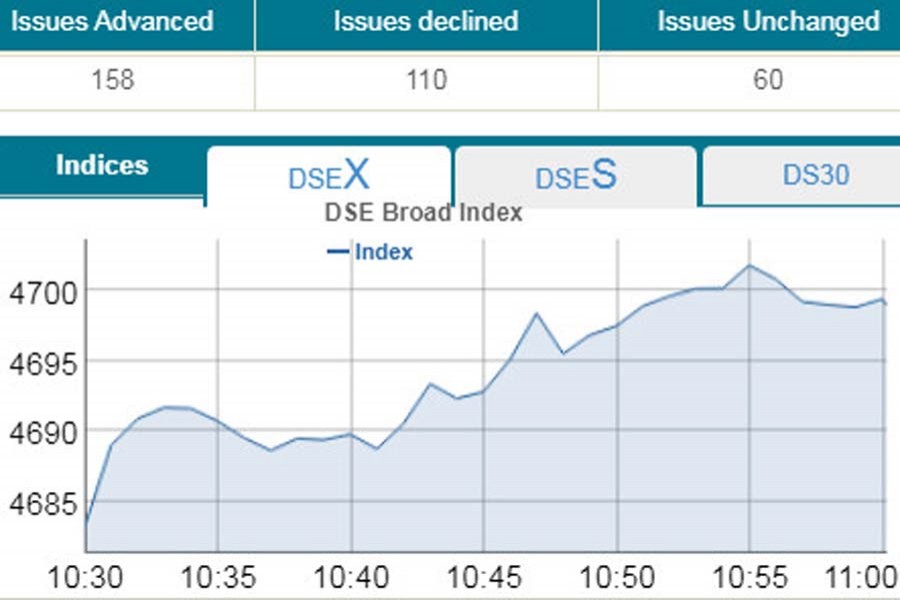Click the 4685 y-axis label
The width and height of the screenshot is (900, 600).
pyautogui.click(x=37, y=504)
